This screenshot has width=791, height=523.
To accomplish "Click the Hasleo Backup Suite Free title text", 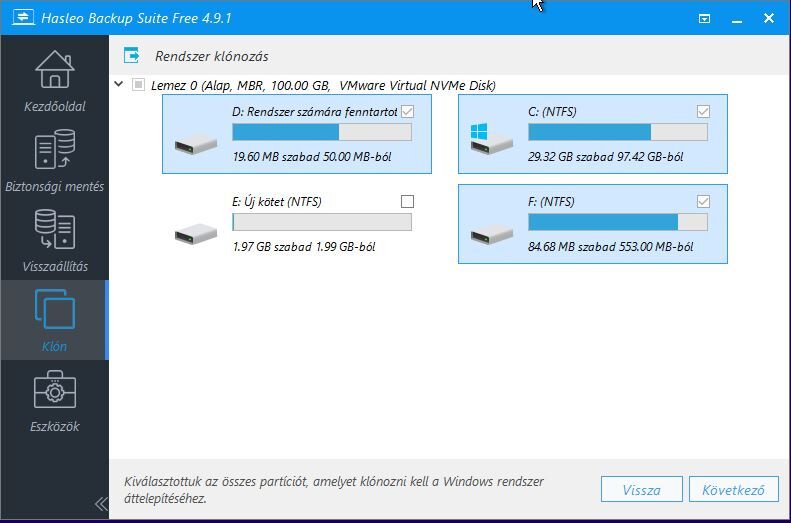I will point(136,18).
